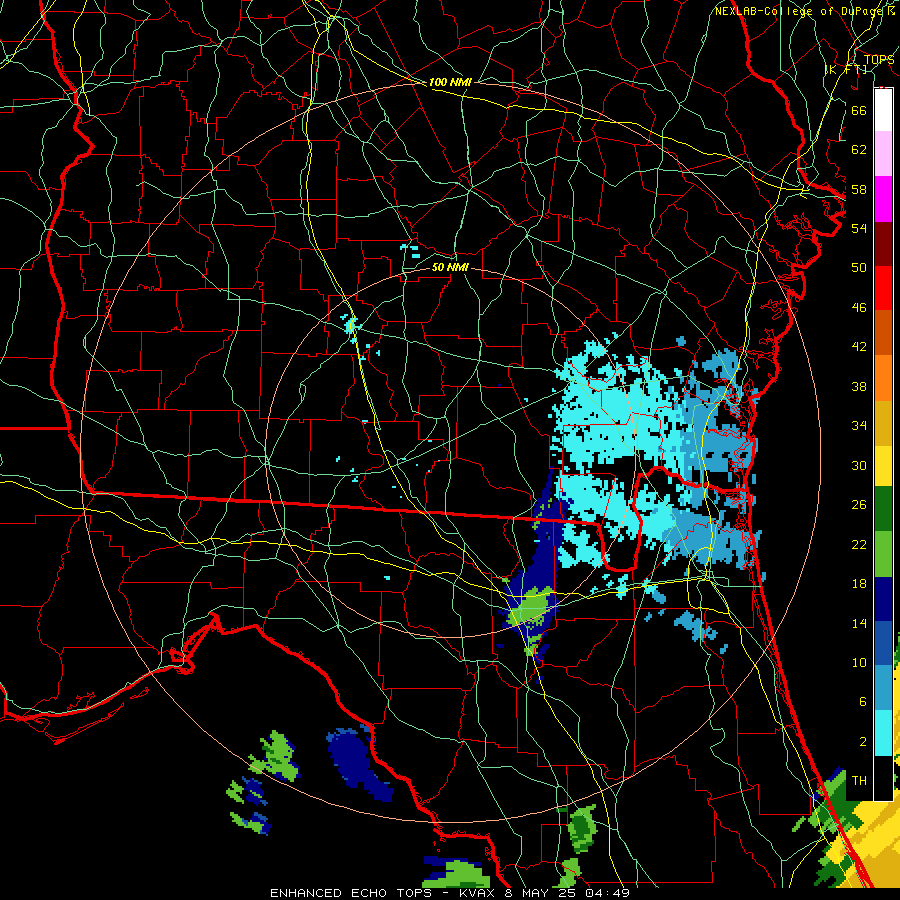This screenshot has height=900, width=900.
Task: Click the bright yellow legend swatch
Action: click(x=883, y=465)
